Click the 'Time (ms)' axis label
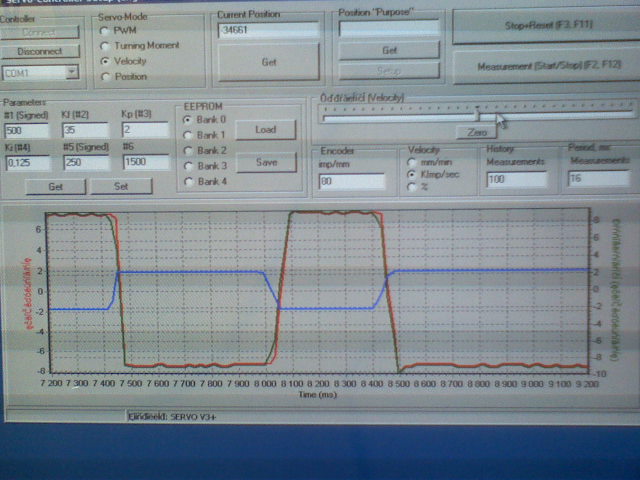Viewport: 640px width, 480px height. pyautogui.click(x=318, y=395)
